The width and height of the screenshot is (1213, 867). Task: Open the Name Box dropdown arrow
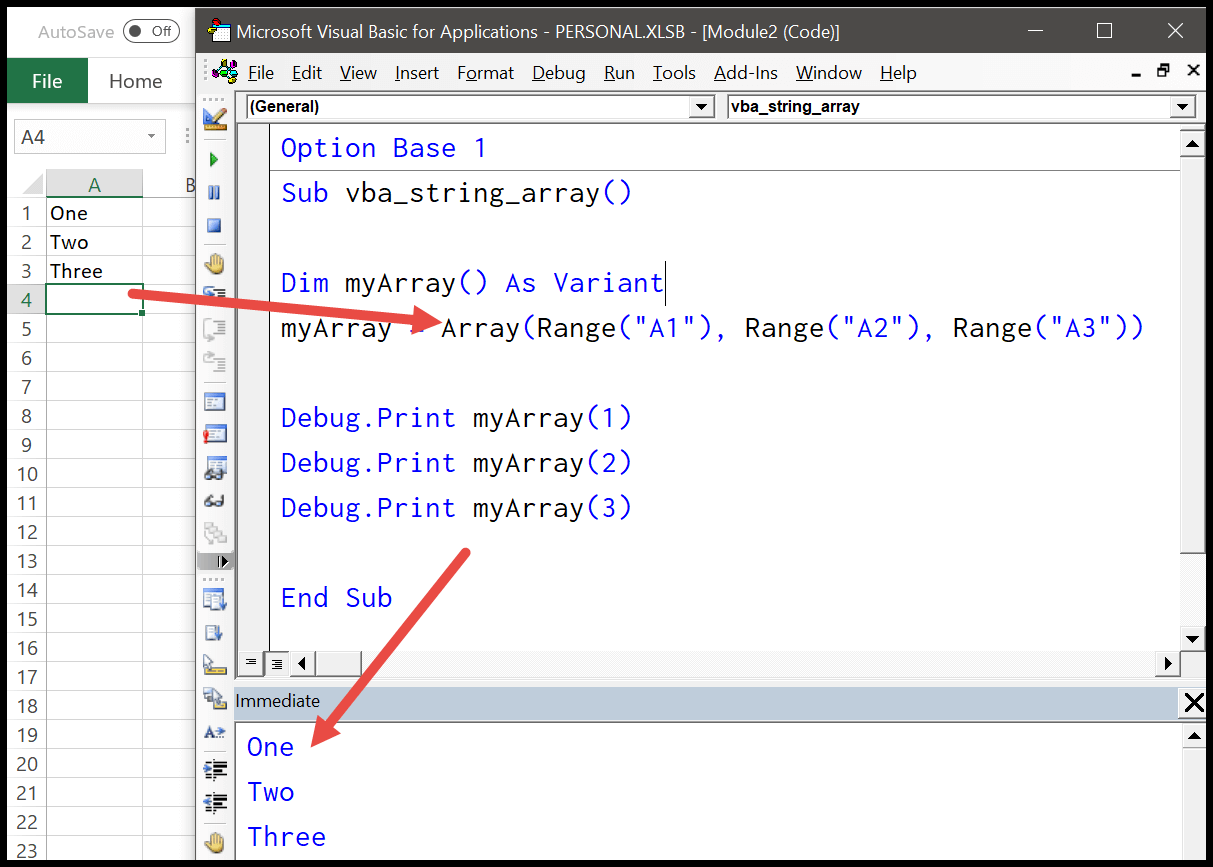click(x=151, y=137)
